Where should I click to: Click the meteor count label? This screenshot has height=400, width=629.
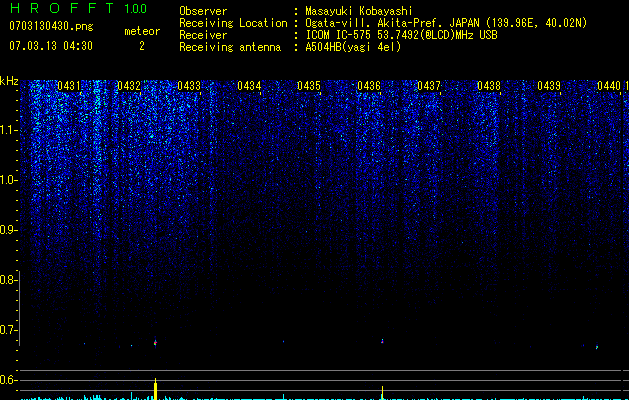(x=142, y=31)
